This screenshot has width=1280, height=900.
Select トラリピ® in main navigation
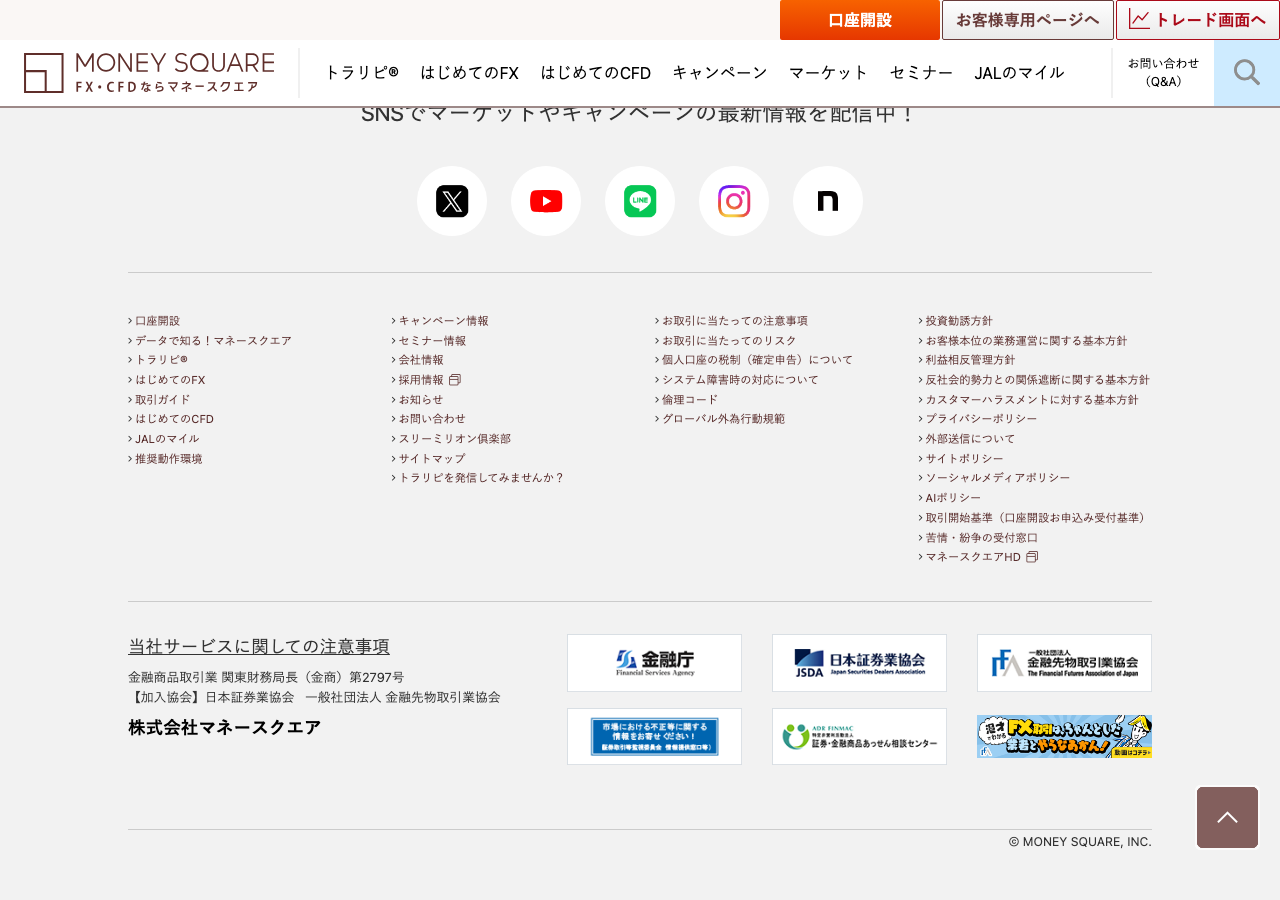(x=362, y=72)
